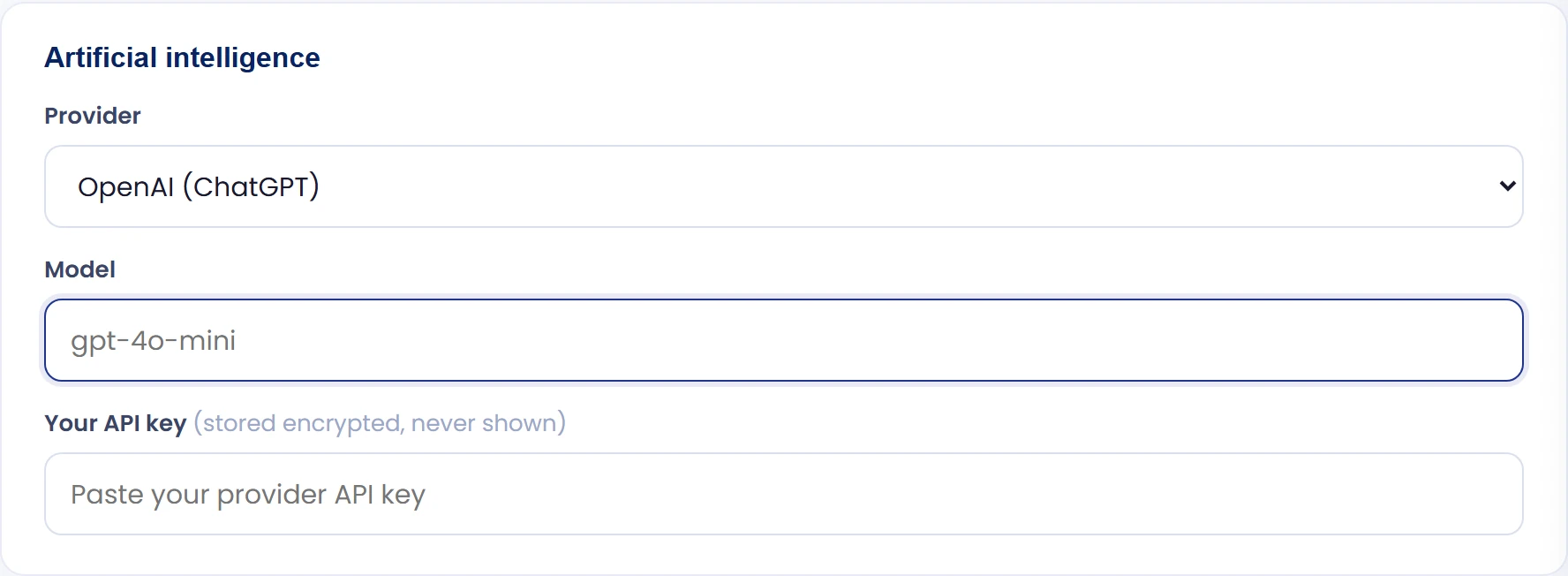The height and width of the screenshot is (576, 1568).
Task: Click the word ChatGPT in the provider box
Action: (x=251, y=186)
